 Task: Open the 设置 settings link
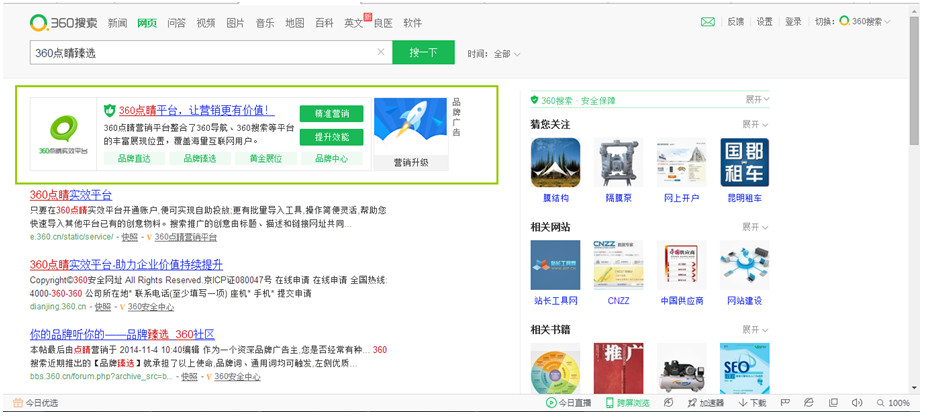pyautogui.click(x=765, y=22)
